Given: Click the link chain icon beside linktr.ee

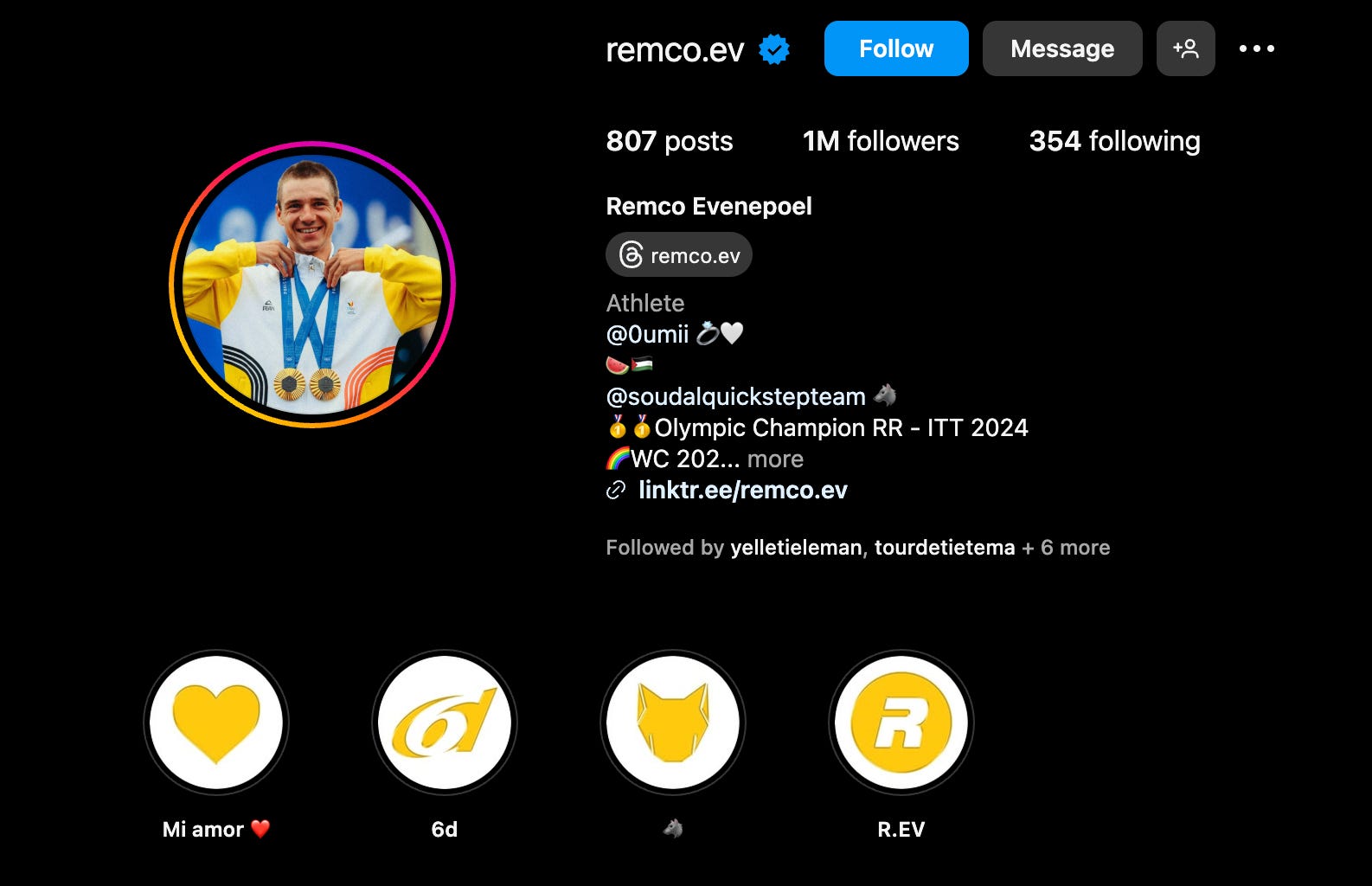Looking at the screenshot, I should tap(616, 491).
